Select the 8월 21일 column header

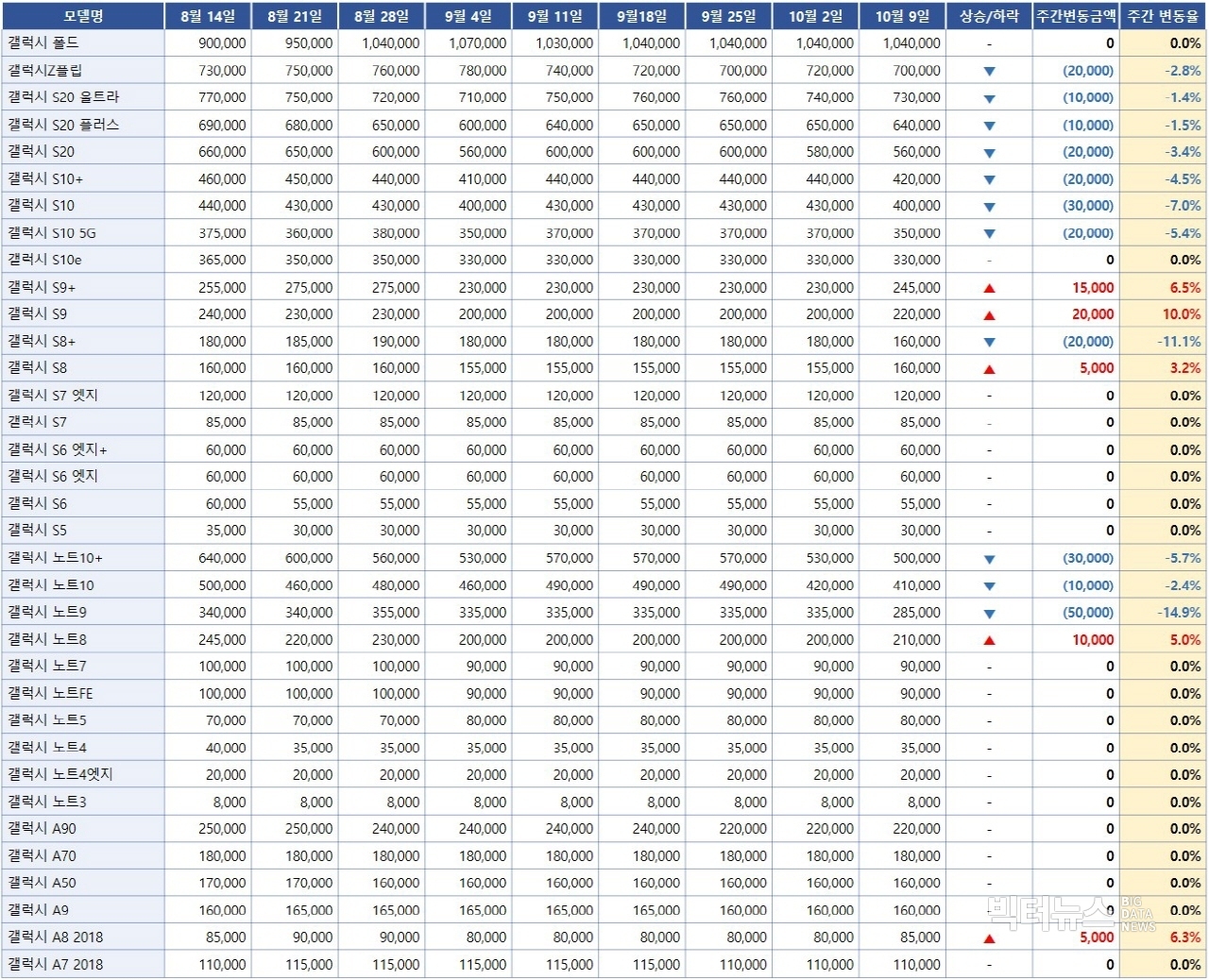tap(295, 16)
